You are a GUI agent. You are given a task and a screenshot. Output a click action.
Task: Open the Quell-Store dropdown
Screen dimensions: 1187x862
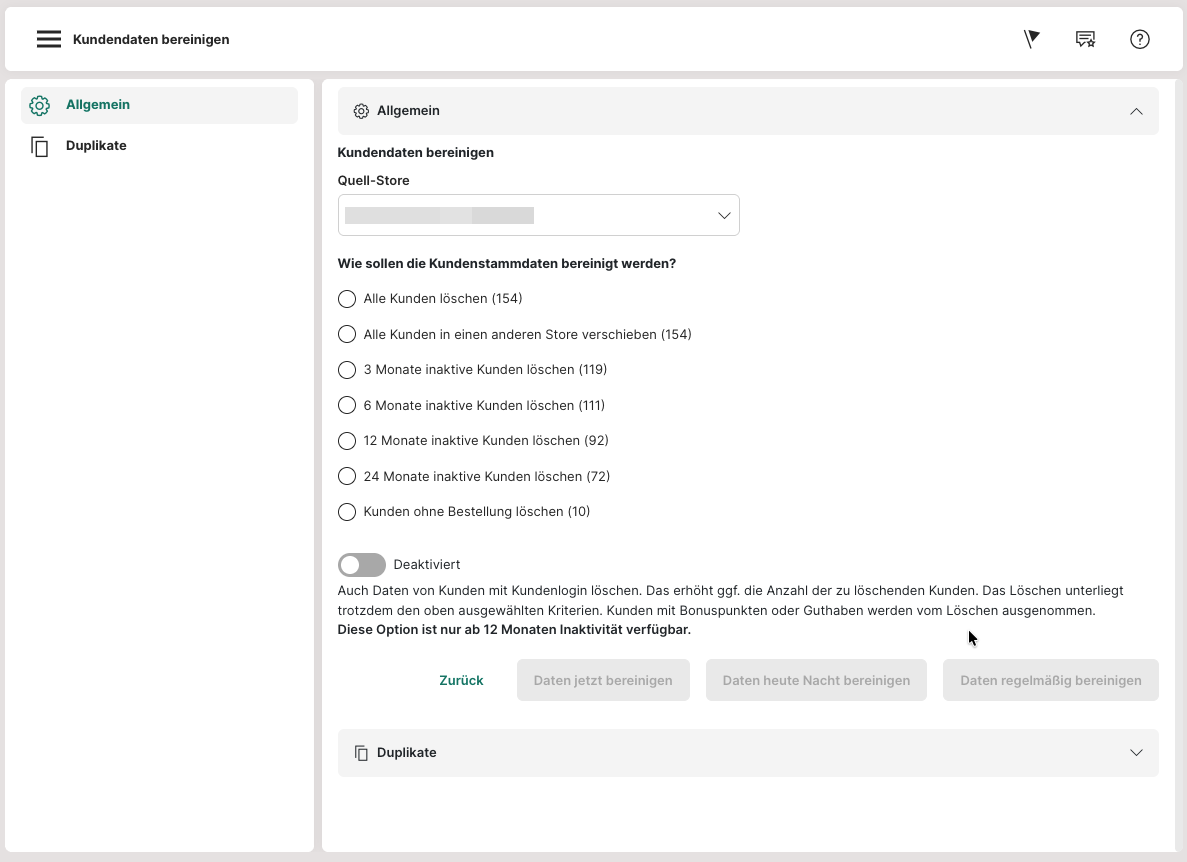tap(538, 215)
